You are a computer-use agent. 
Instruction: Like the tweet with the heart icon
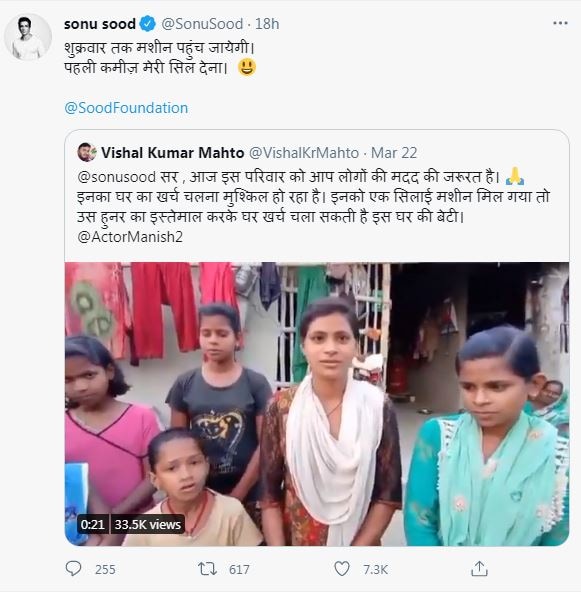click(342, 569)
